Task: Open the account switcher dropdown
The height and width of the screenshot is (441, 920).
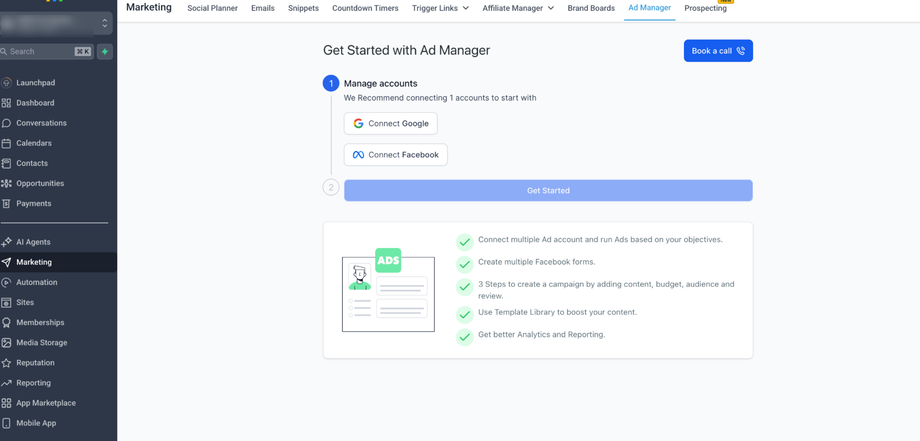Action: [x=56, y=23]
